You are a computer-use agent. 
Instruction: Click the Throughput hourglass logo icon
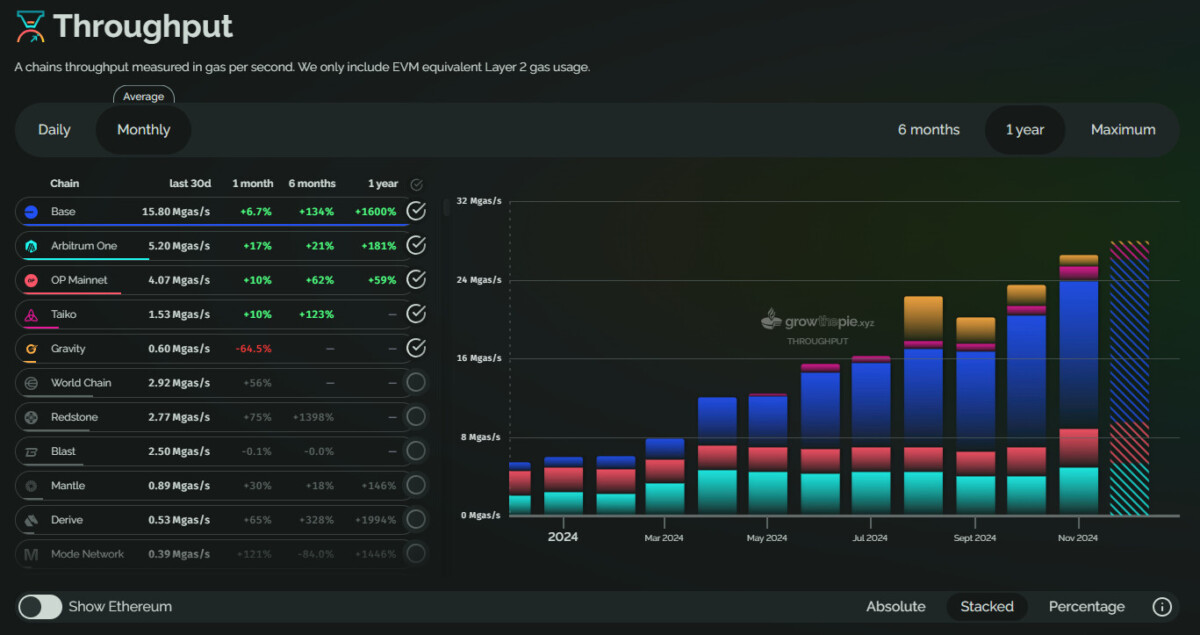[31, 27]
